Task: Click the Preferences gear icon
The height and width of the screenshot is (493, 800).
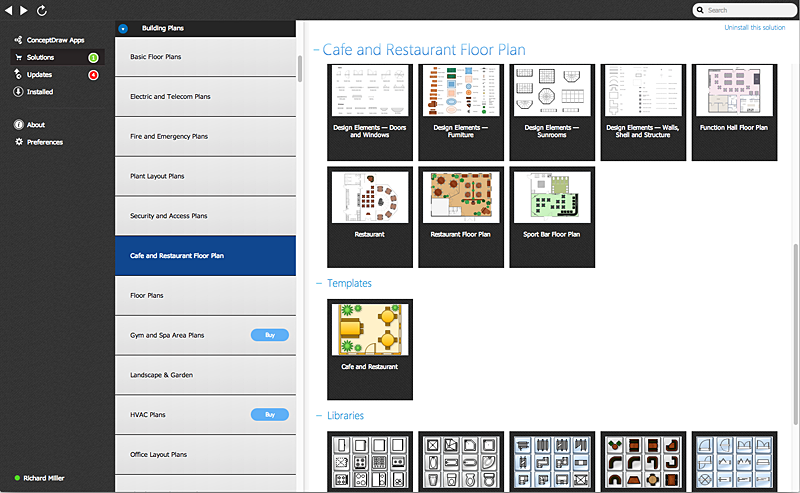Action: click(19, 142)
